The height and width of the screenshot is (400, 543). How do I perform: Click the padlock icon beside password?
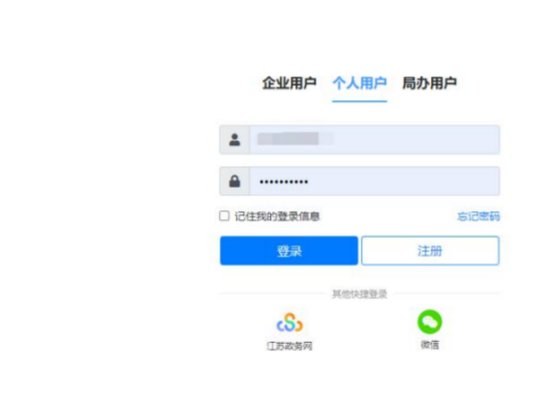234,181
